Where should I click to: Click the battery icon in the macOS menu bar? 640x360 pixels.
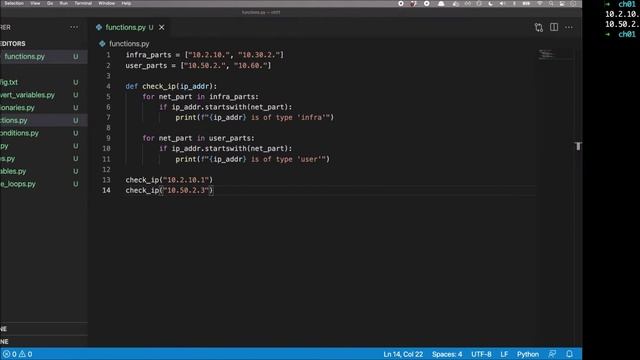pos(526,3)
